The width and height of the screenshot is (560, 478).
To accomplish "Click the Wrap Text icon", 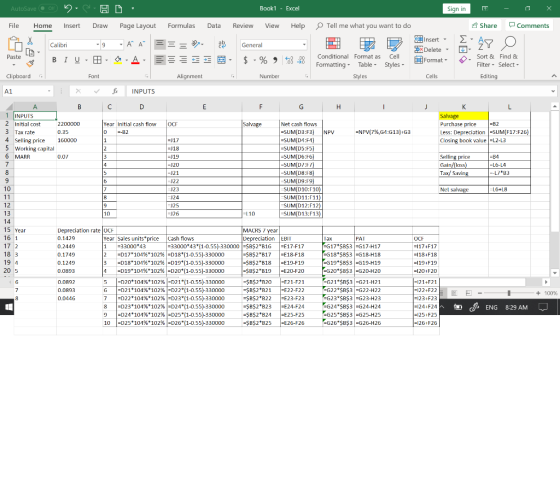I will coord(222,44).
